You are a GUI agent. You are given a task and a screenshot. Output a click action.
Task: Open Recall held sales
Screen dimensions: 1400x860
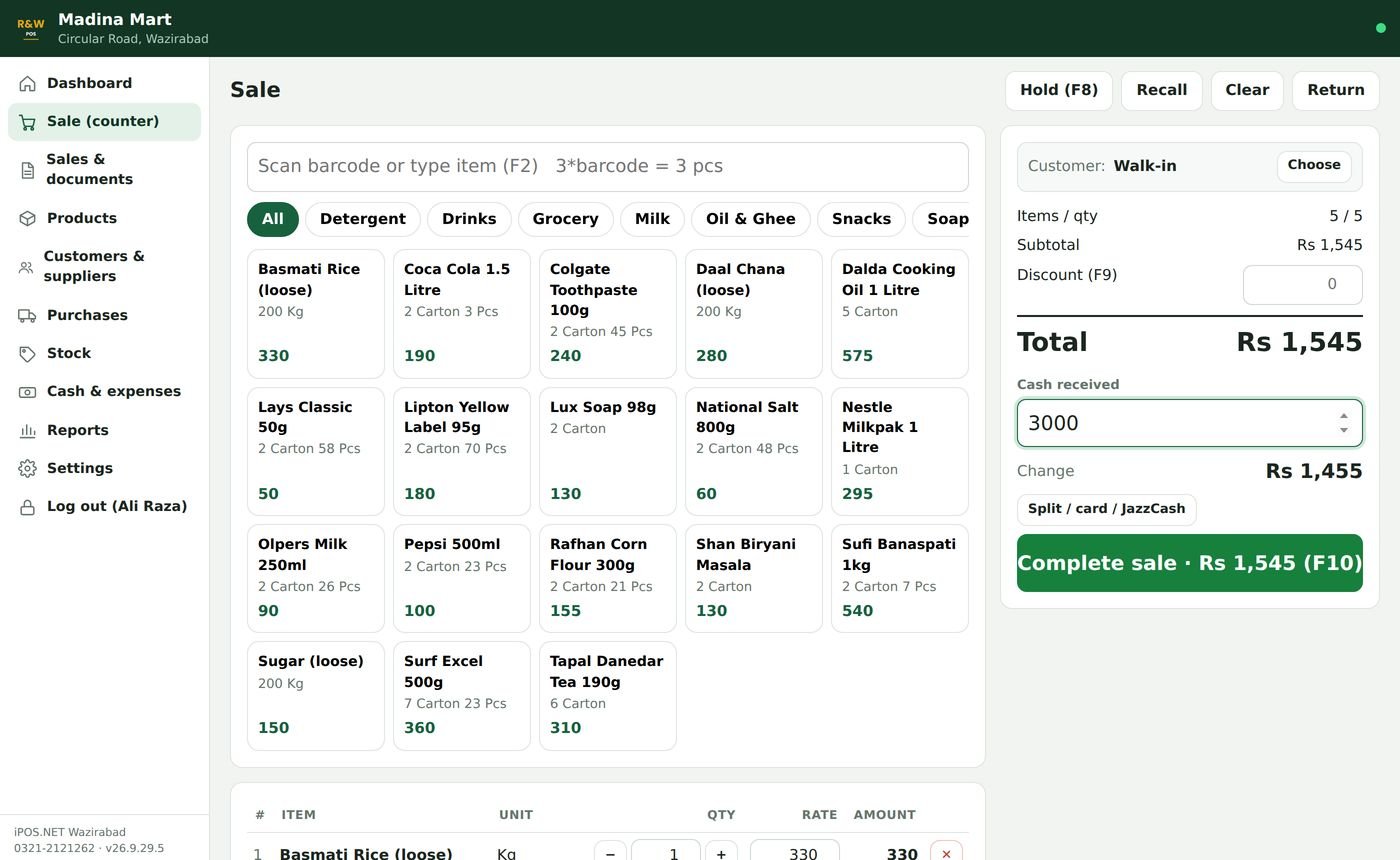(1162, 90)
